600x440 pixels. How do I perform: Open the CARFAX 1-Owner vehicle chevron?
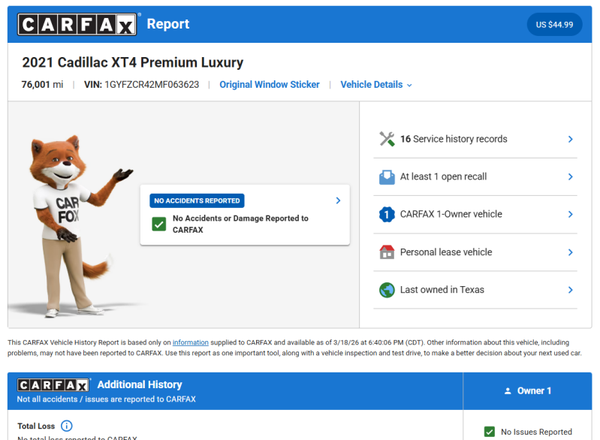pyautogui.click(x=570, y=214)
